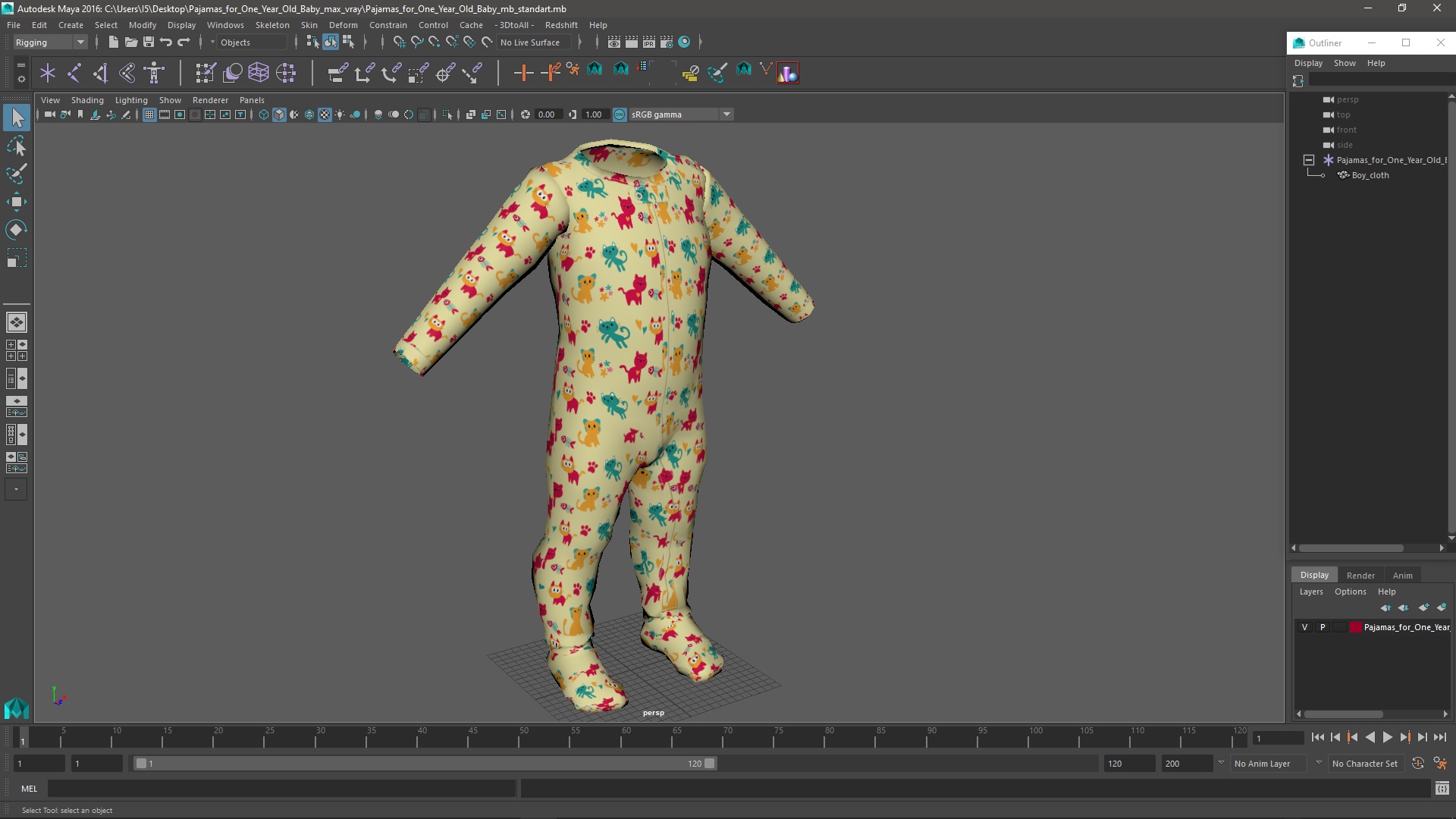Select the Rotate tool
The width and height of the screenshot is (1456, 819).
pos(16,230)
